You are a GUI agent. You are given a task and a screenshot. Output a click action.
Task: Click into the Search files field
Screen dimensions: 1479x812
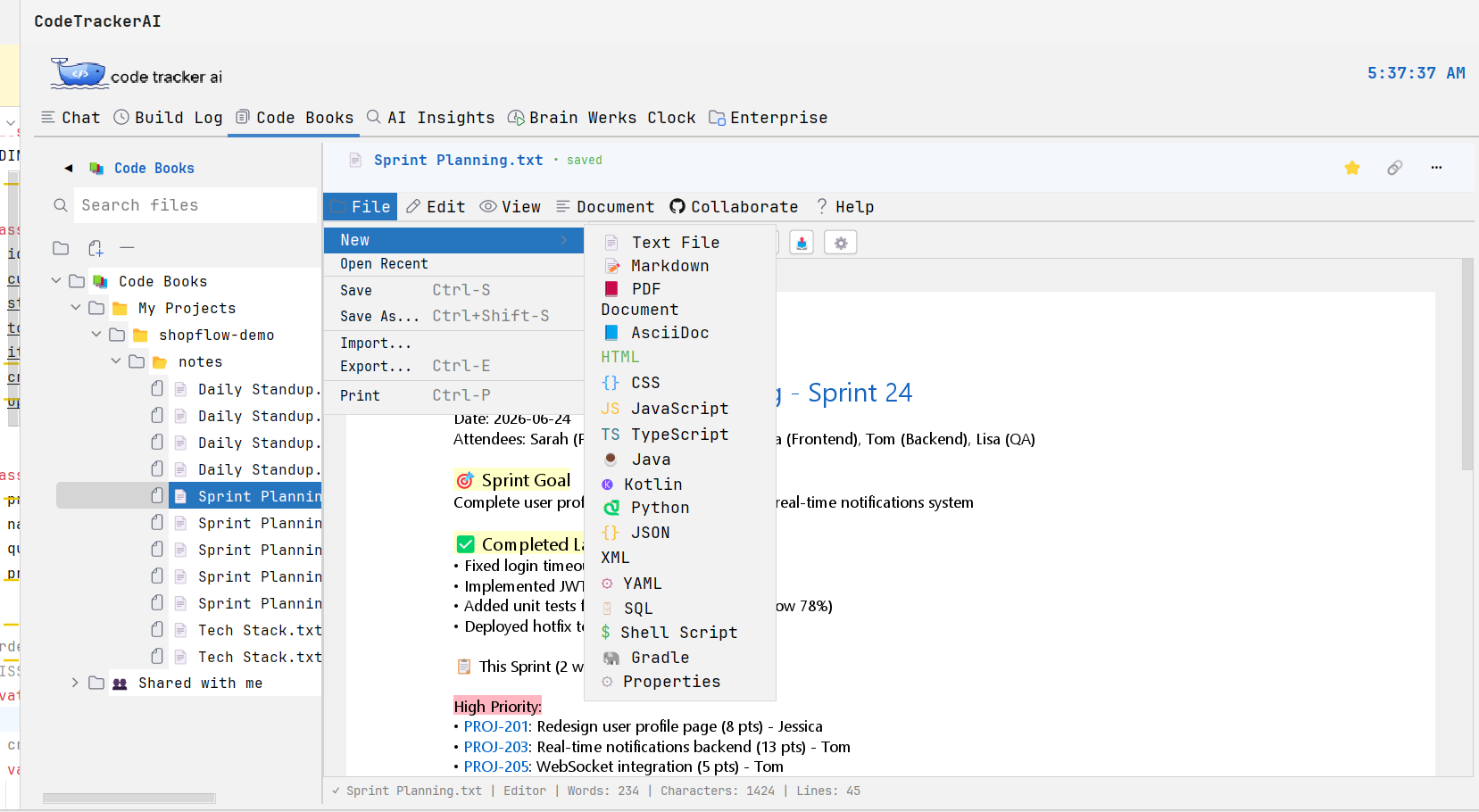pyautogui.click(x=195, y=205)
